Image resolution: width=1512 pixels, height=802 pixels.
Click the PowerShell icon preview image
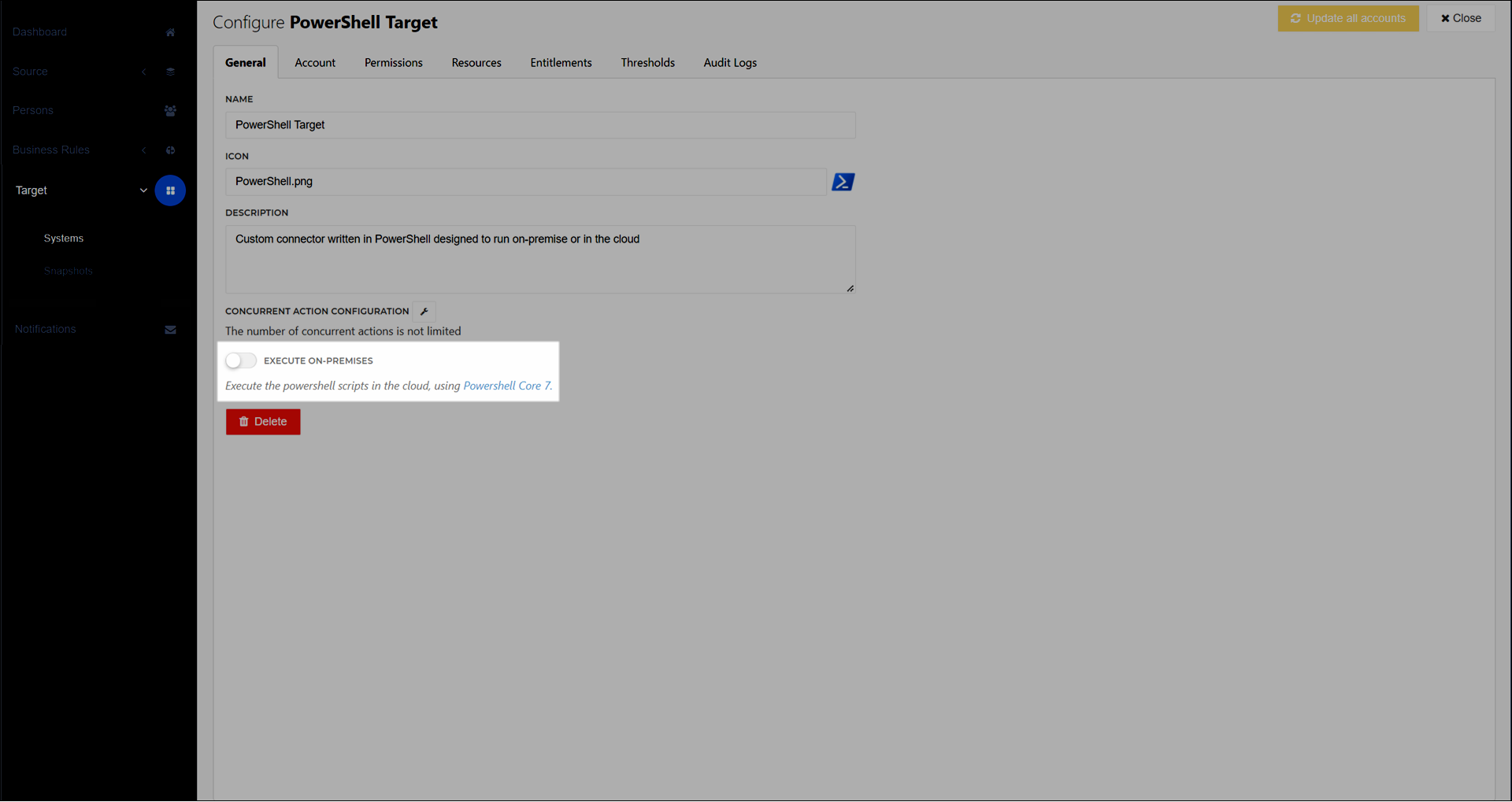[843, 182]
